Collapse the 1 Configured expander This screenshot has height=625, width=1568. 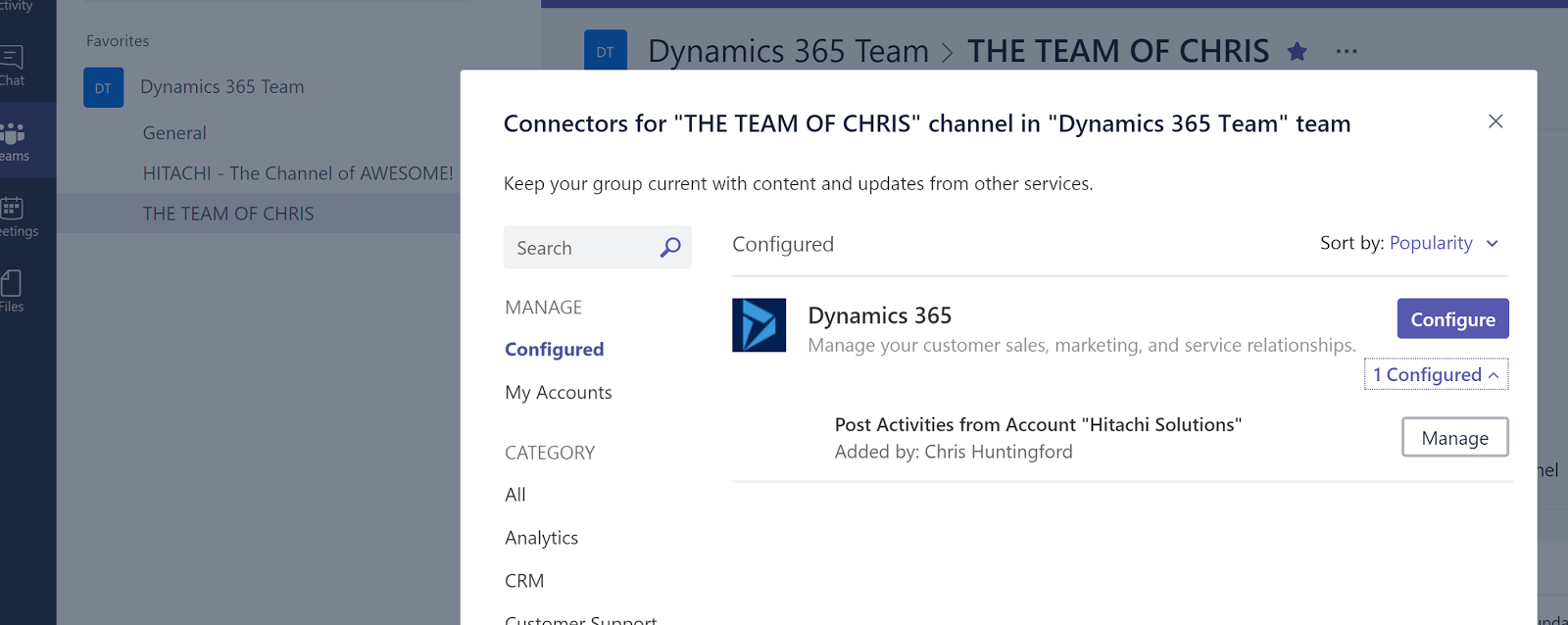1436,374
